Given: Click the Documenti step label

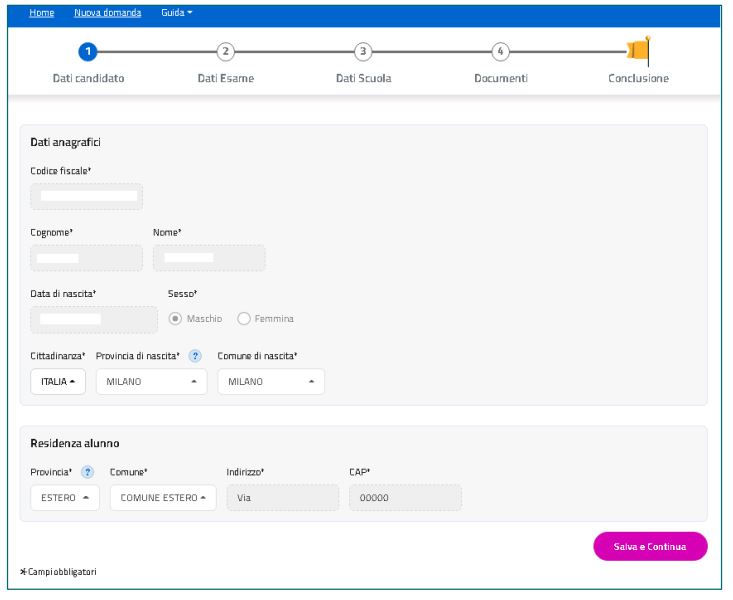Looking at the screenshot, I should [x=501, y=79].
